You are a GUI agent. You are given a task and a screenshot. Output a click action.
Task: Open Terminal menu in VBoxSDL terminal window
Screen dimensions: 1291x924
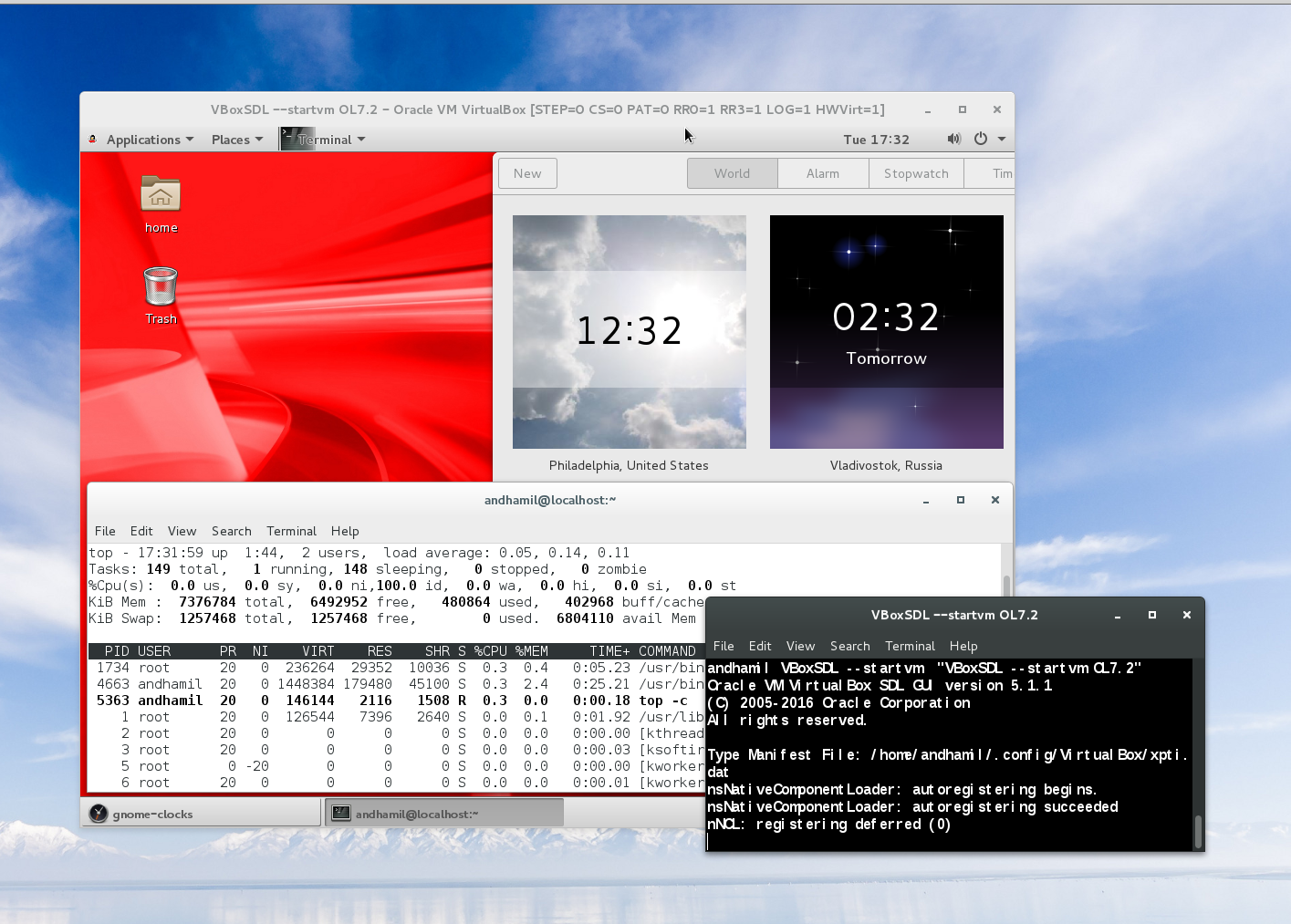click(910, 646)
